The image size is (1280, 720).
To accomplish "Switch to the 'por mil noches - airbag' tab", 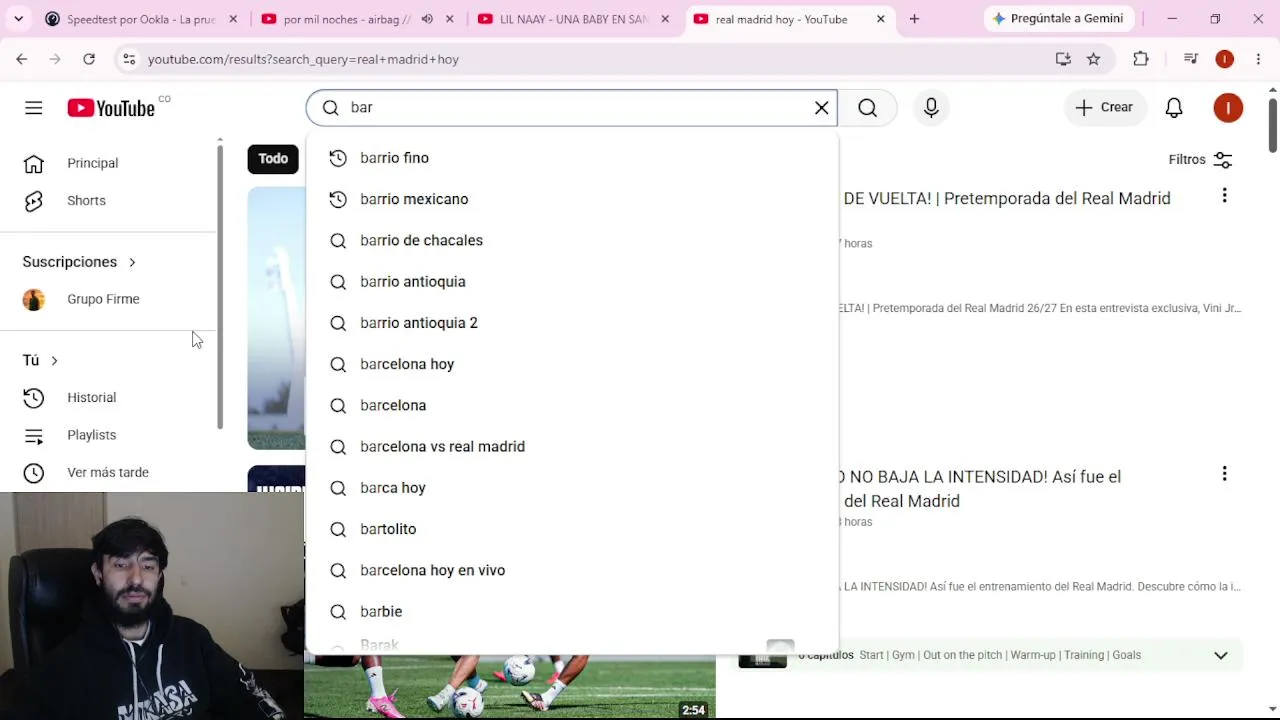I will pyautogui.click(x=347, y=19).
